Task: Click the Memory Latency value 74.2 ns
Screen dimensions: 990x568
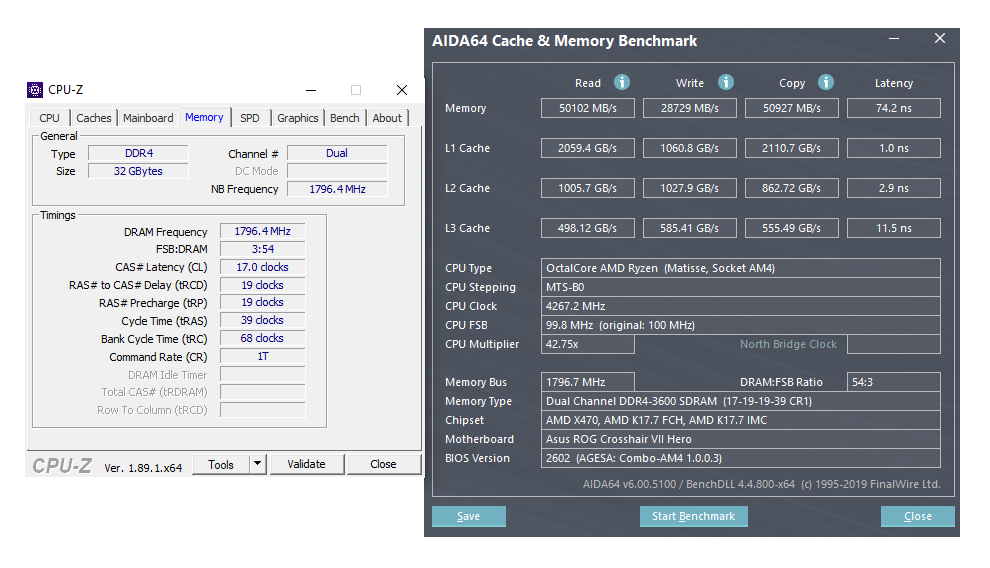Action: pos(893,108)
